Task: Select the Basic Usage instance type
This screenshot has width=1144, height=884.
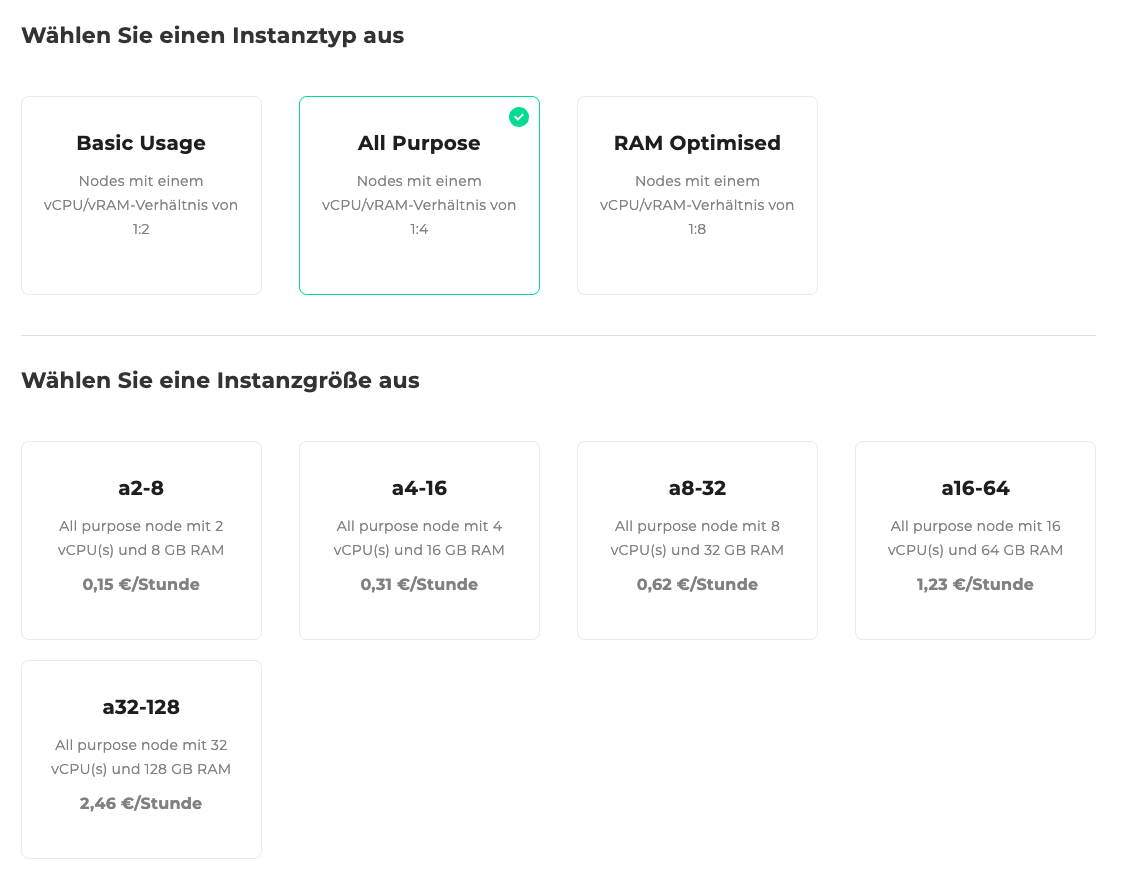Action: (141, 143)
